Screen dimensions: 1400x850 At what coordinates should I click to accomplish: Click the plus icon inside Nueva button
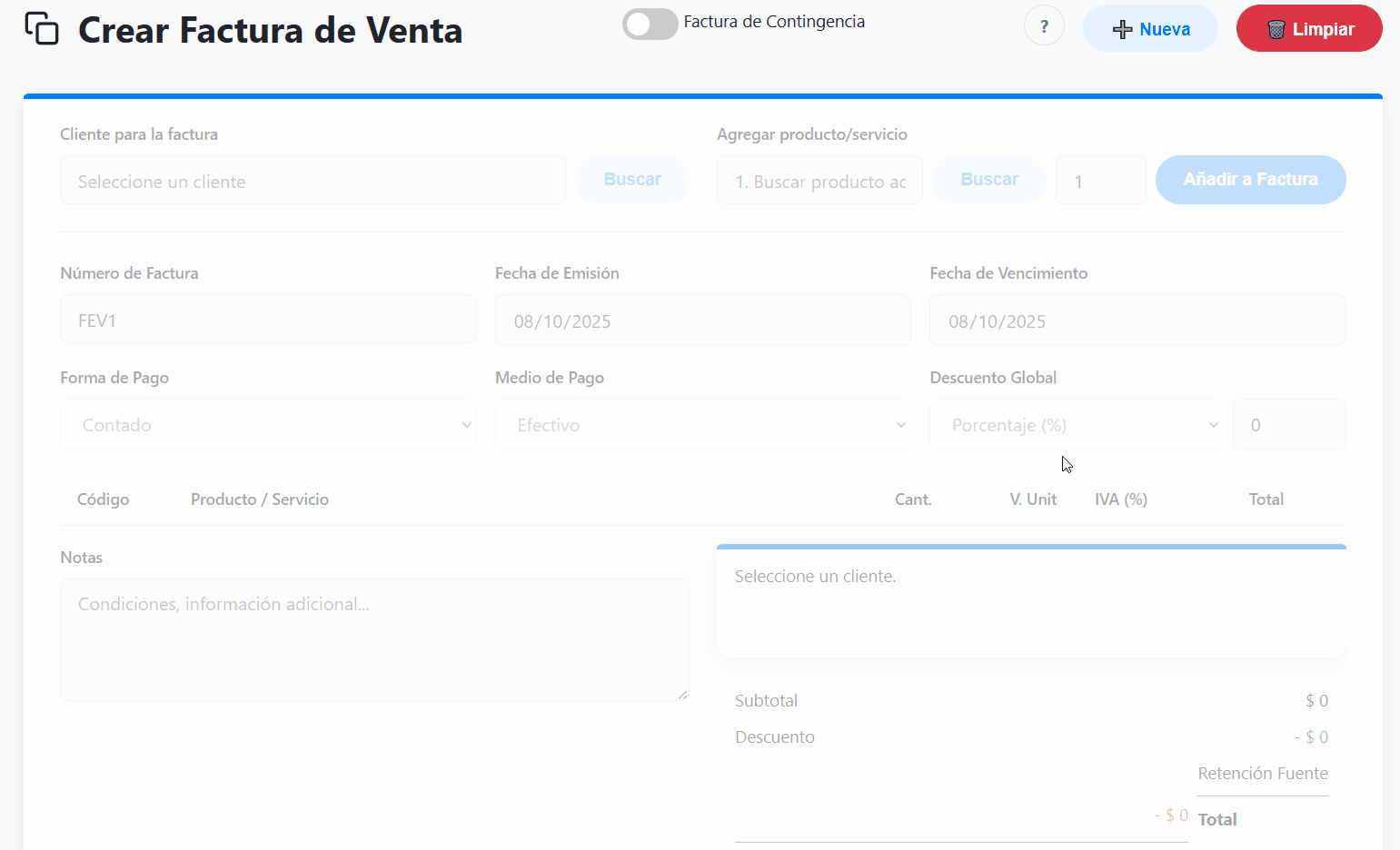tap(1121, 28)
